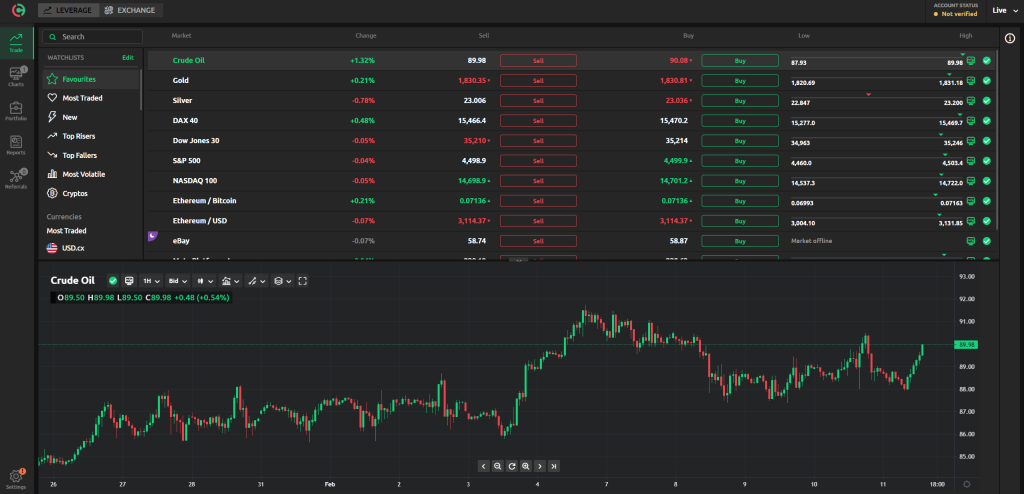1024x494 pixels.
Task: Click the Search markets field
Action: point(94,37)
